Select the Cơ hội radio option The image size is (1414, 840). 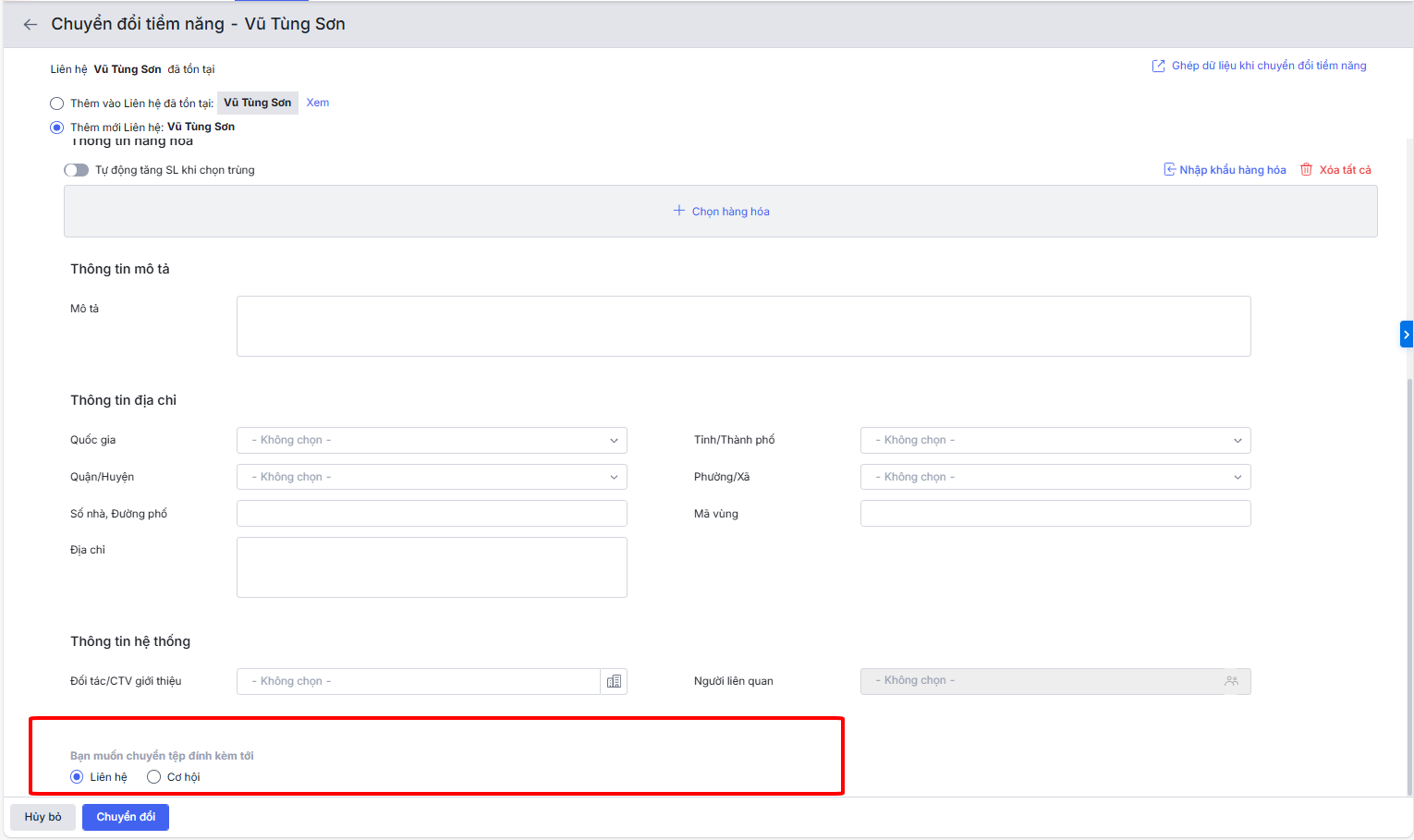pyautogui.click(x=154, y=777)
